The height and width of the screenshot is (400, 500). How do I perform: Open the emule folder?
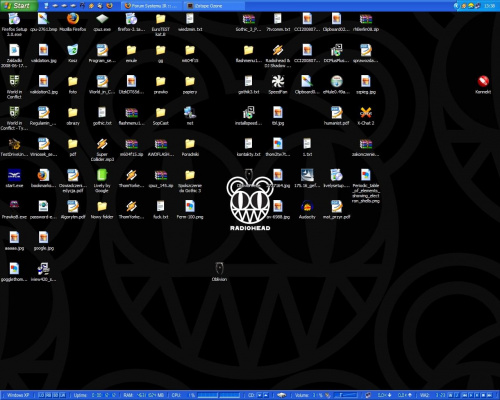[x=131, y=54]
